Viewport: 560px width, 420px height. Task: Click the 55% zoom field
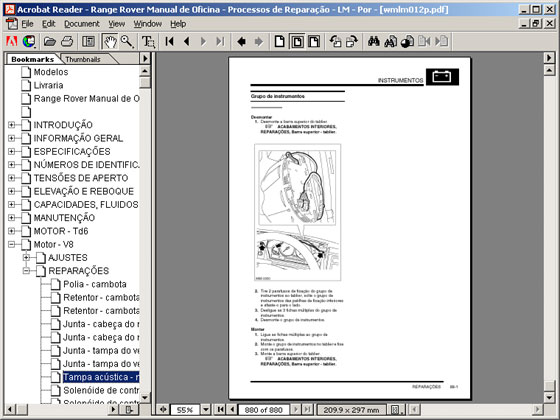click(185, 410)
